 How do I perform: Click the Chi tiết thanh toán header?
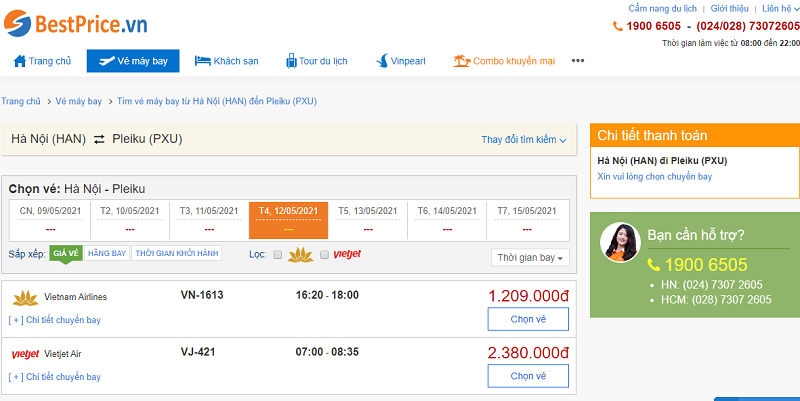(695, 136)
